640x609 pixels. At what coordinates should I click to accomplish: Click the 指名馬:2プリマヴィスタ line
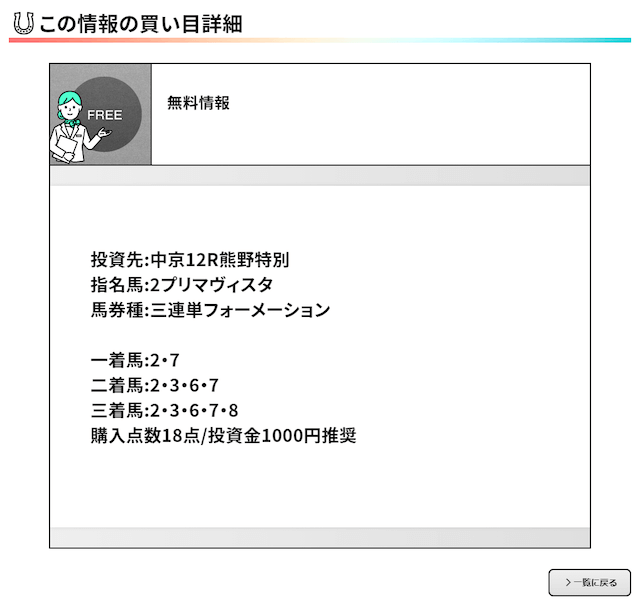[x=182, y=284]
